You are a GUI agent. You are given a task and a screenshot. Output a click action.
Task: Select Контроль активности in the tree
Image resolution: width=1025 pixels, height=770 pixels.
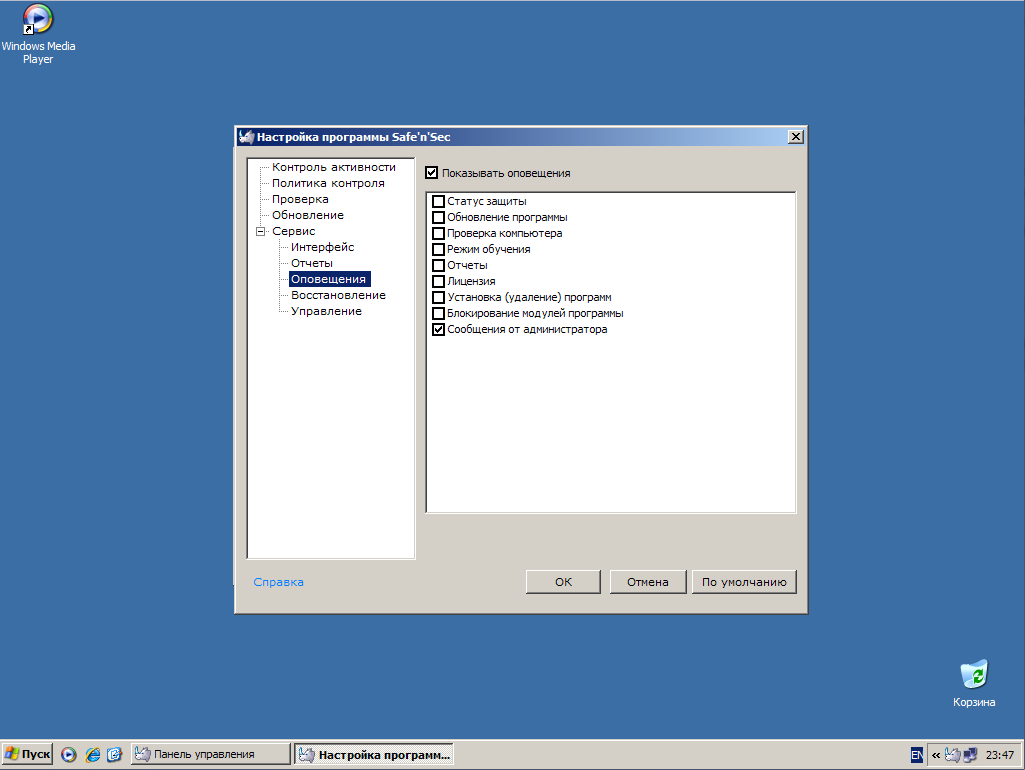tap(333, 167)
